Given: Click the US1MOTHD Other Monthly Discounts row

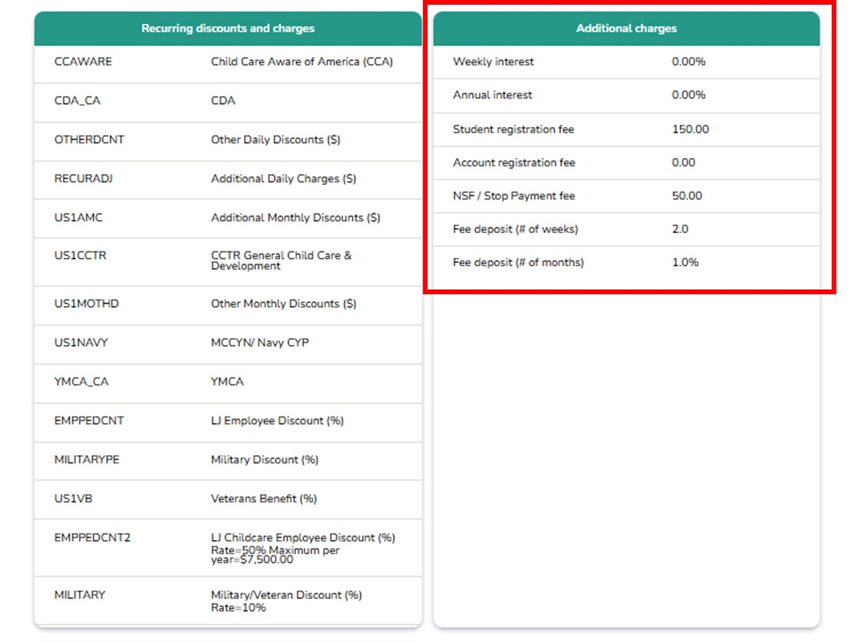Looking at the screenshot, I should (228, 304).
